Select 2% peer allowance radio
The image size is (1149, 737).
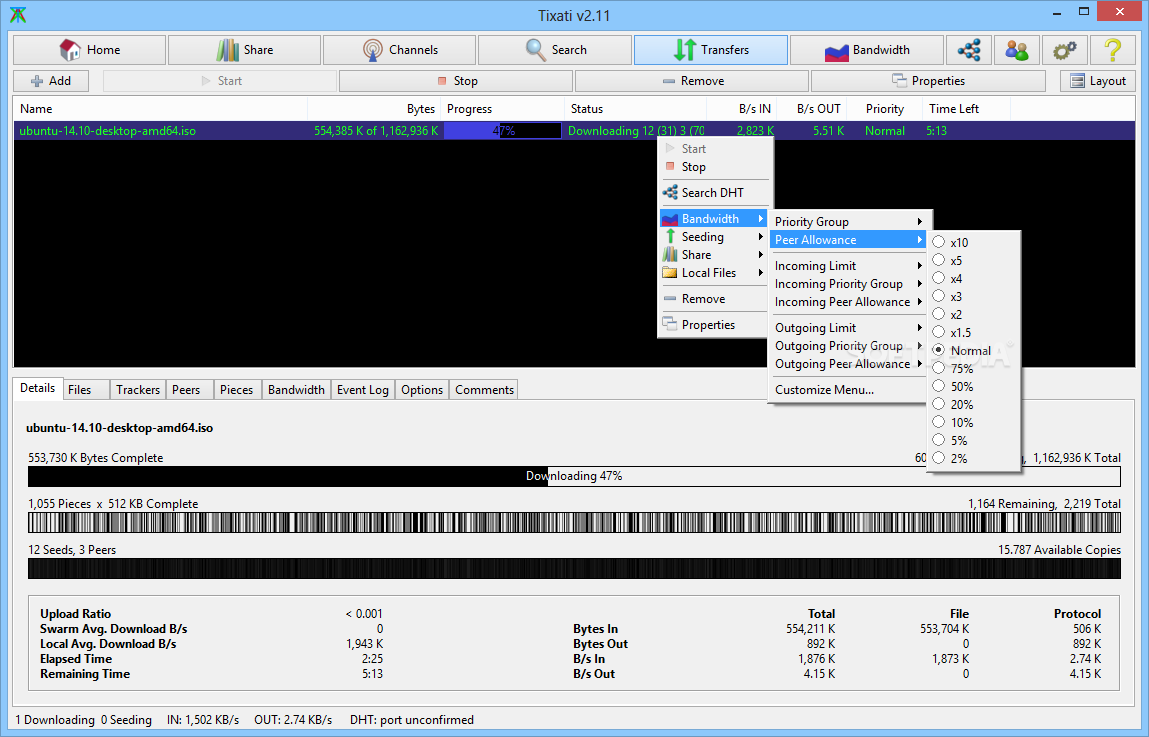(x=938, y=458)
